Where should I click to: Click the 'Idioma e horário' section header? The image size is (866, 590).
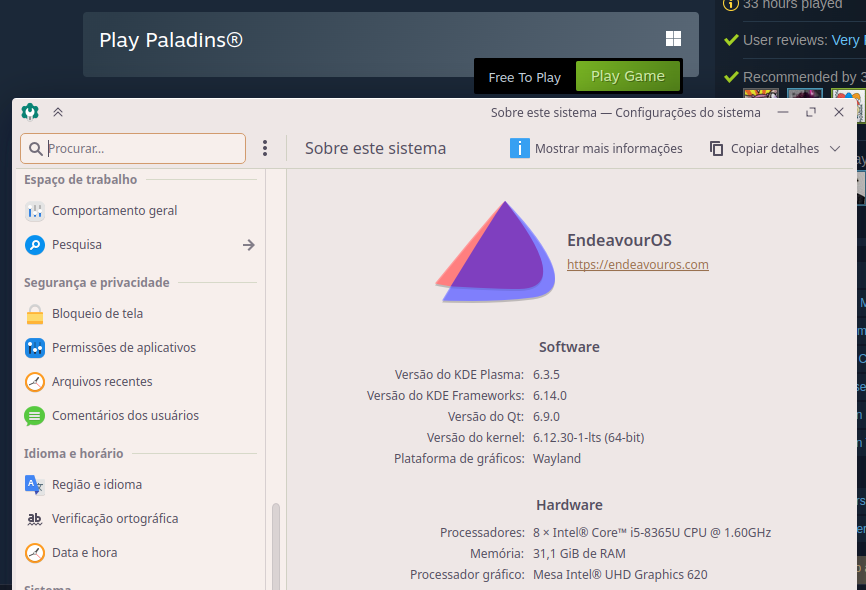pyautogui.click(x=73, y=454)
